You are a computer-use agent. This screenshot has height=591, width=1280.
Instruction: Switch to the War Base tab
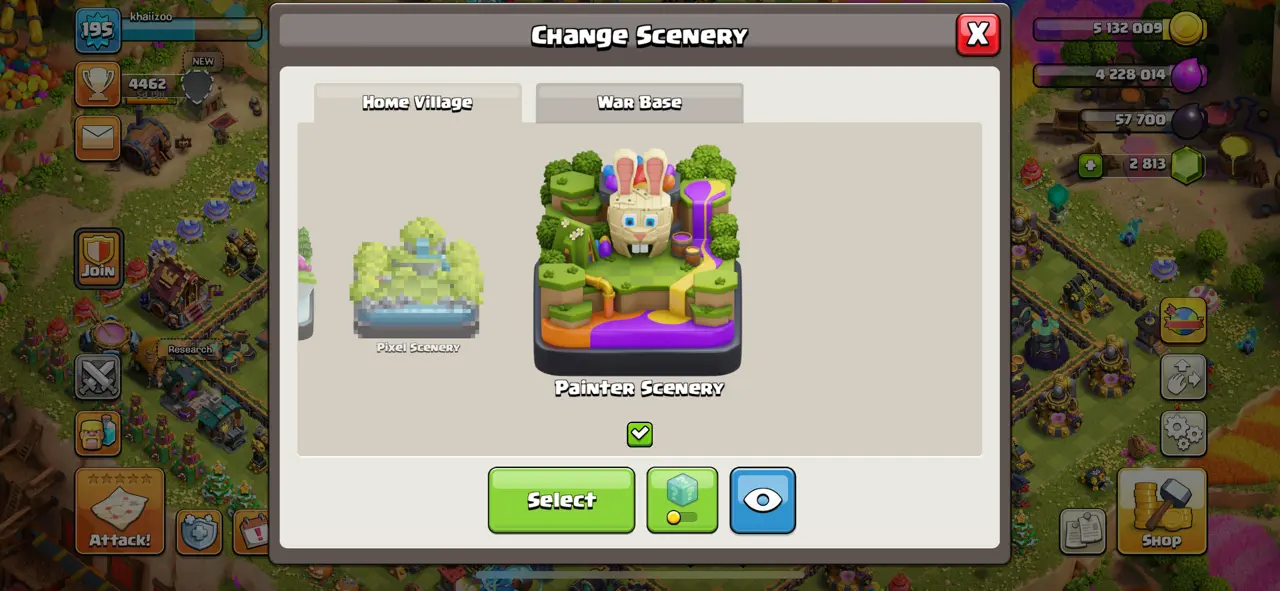(x=640, y=103)
